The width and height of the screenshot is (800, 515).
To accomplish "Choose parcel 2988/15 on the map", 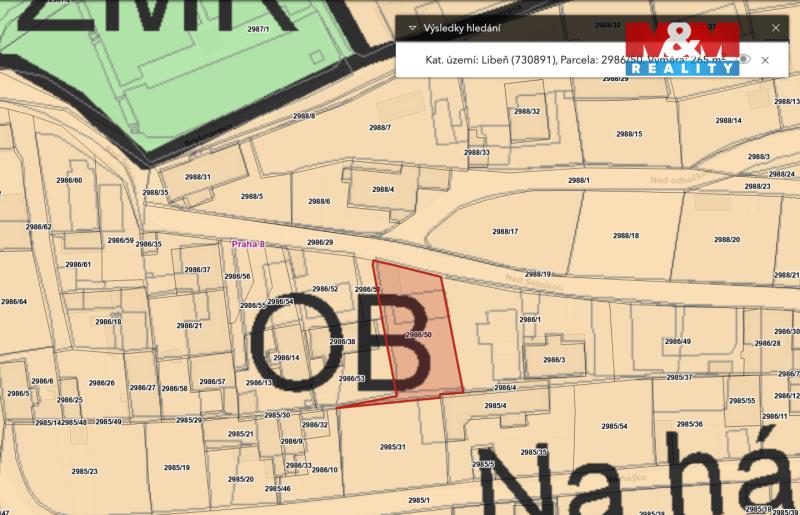I will [629, 134].
